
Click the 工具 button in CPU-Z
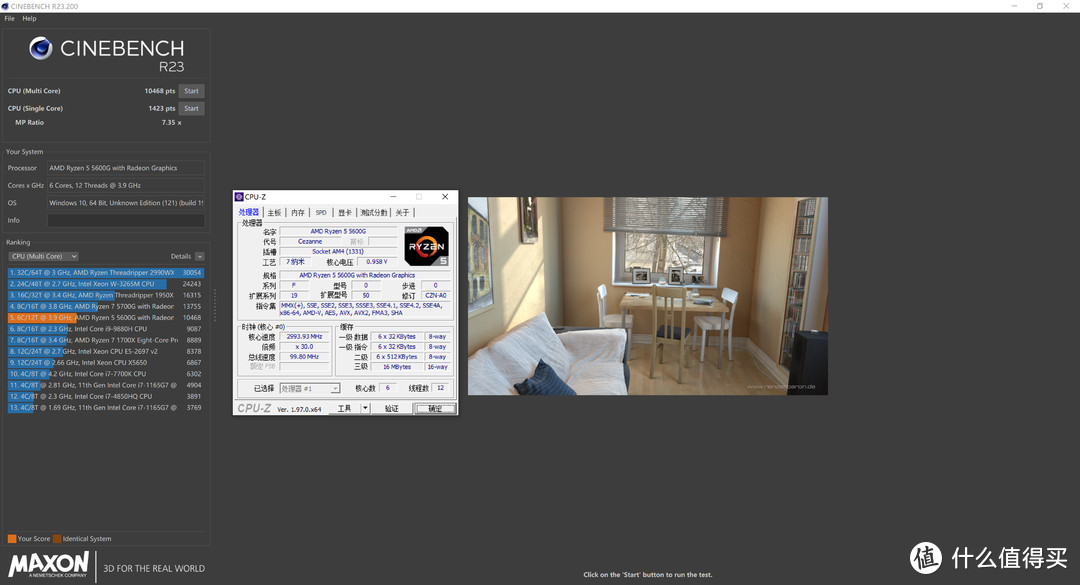(x=344, y=409)
